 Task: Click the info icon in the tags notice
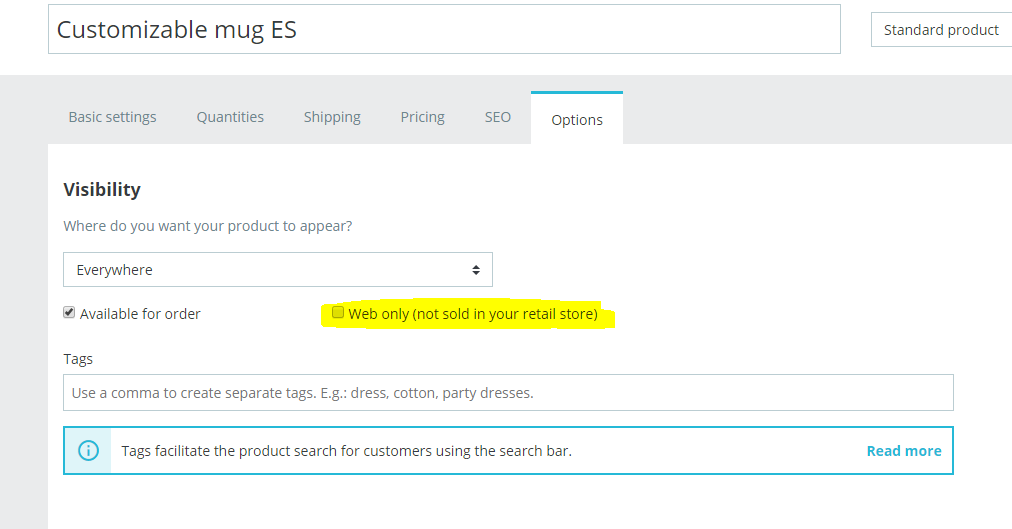(x=88, y=451)
